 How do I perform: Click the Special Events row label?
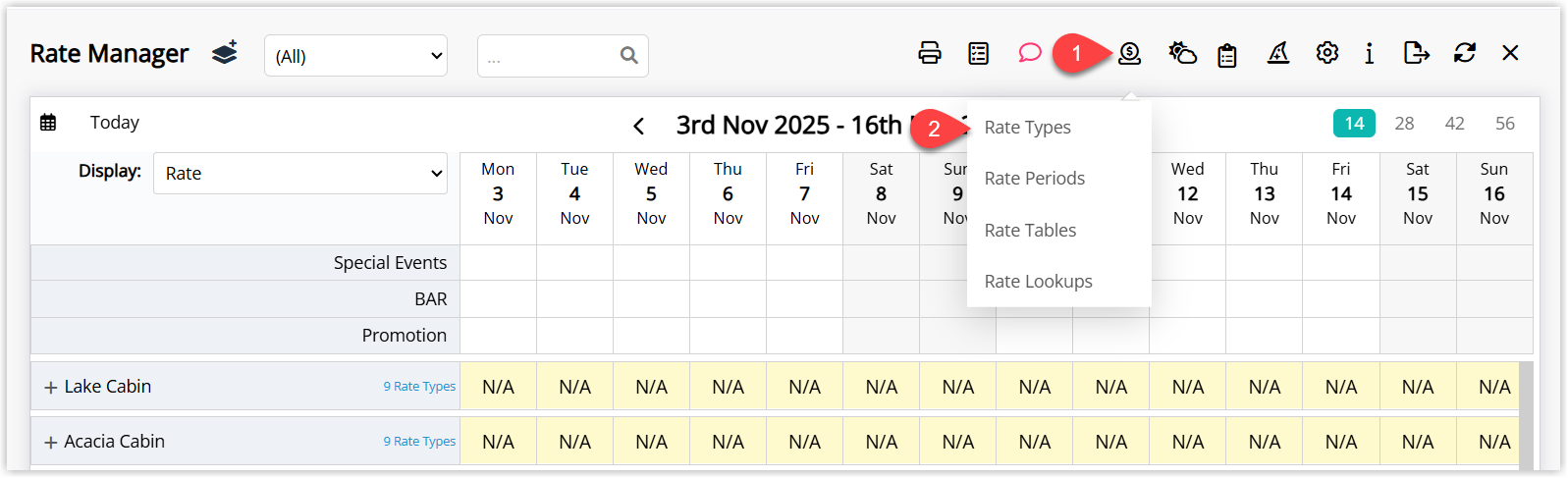click(x=390, y=262)
